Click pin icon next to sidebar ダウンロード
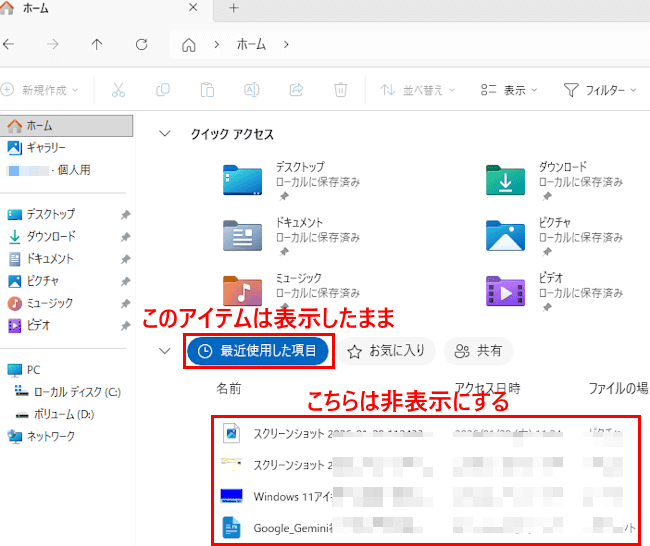The width and height of the screenshot is (650, 546). [125, 237]
